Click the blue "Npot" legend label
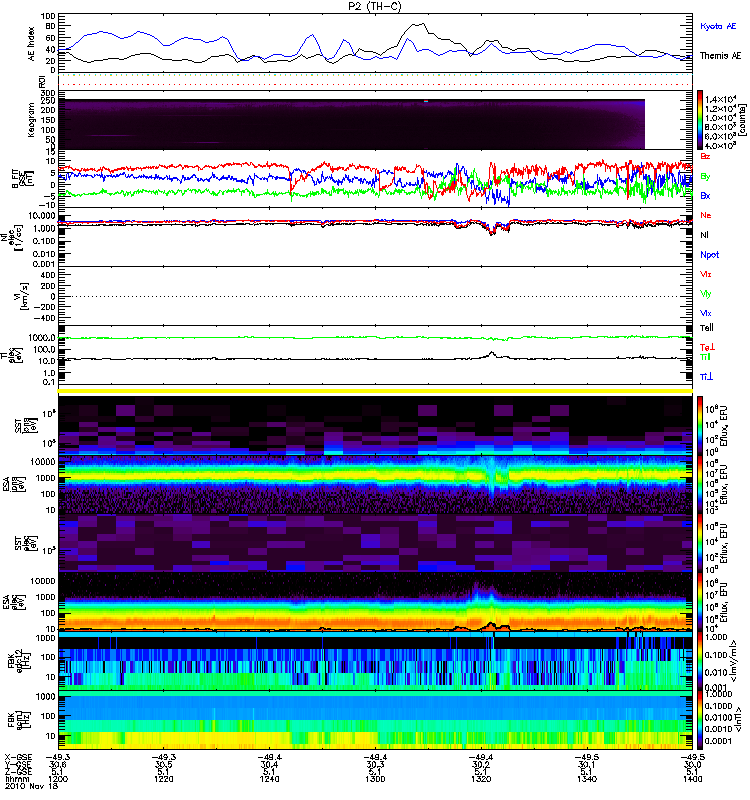This screenshot has width=750, height=800. coord(709,255)
